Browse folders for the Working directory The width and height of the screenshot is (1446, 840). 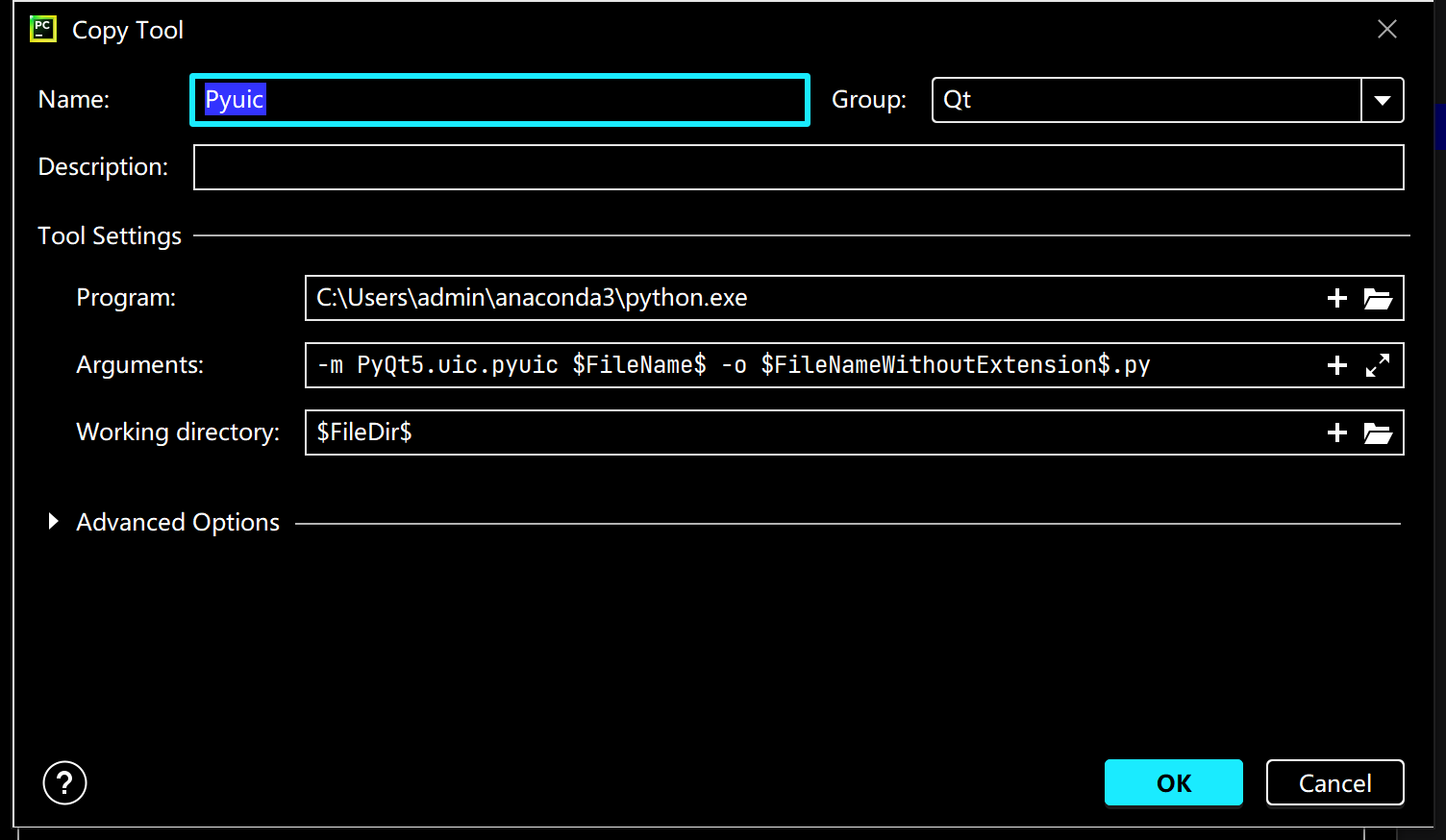(x=1378, y=432)
